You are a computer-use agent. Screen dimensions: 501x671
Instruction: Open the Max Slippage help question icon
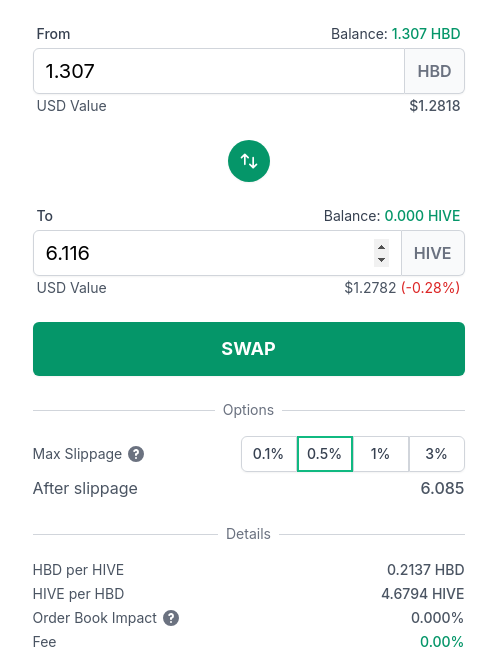(x=136, y=454)
